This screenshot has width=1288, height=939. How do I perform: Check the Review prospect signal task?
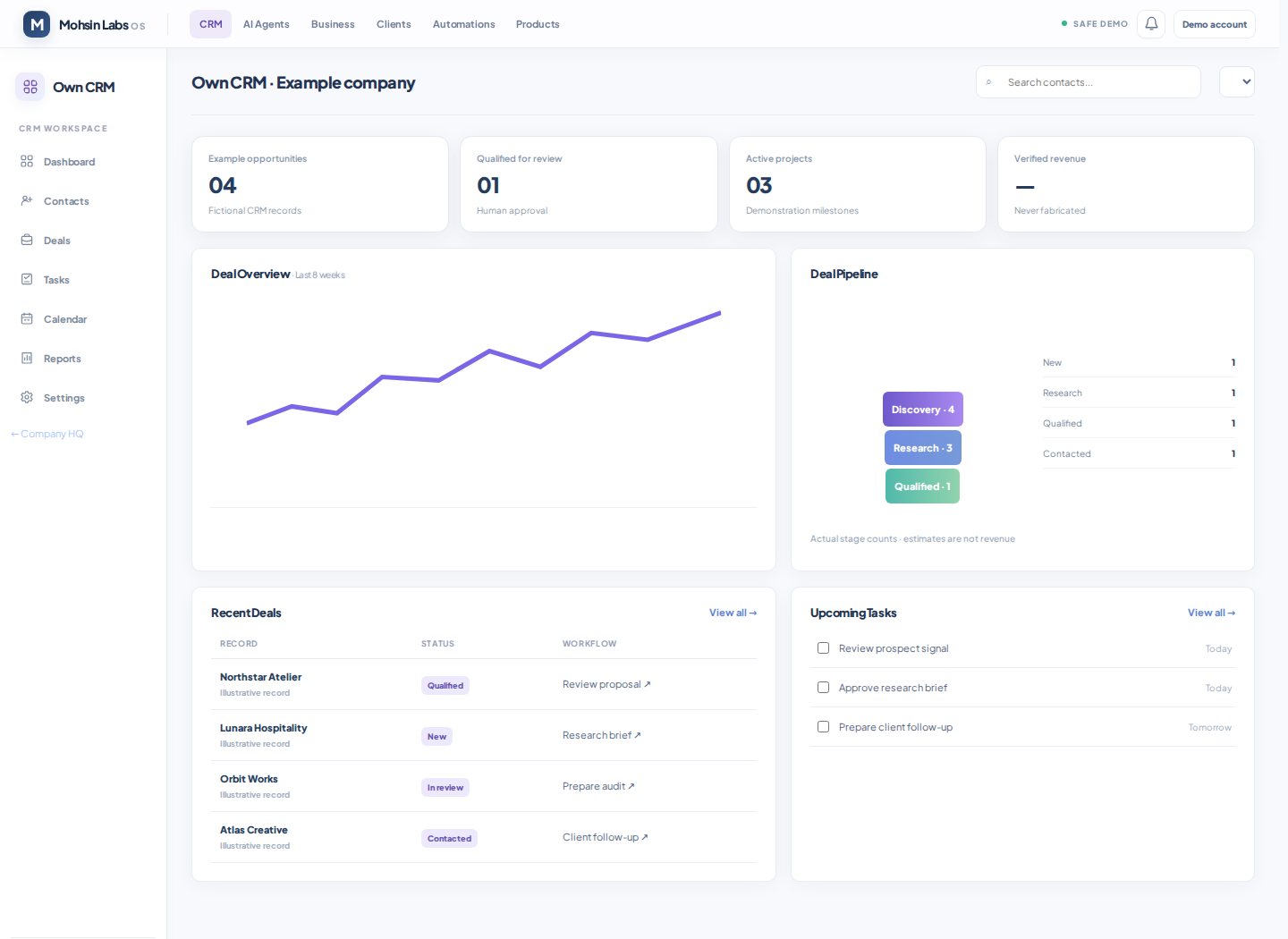pyautogui.click(x=823, y=648)
